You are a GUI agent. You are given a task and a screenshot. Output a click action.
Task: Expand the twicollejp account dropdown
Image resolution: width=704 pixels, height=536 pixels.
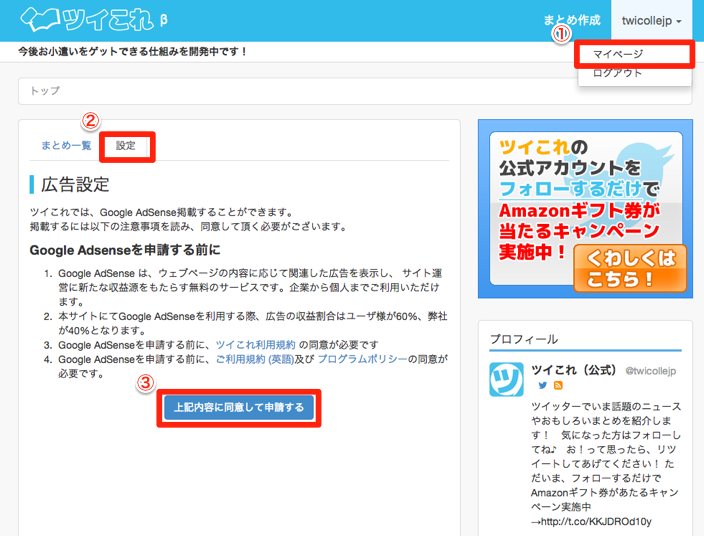(651, 21)
